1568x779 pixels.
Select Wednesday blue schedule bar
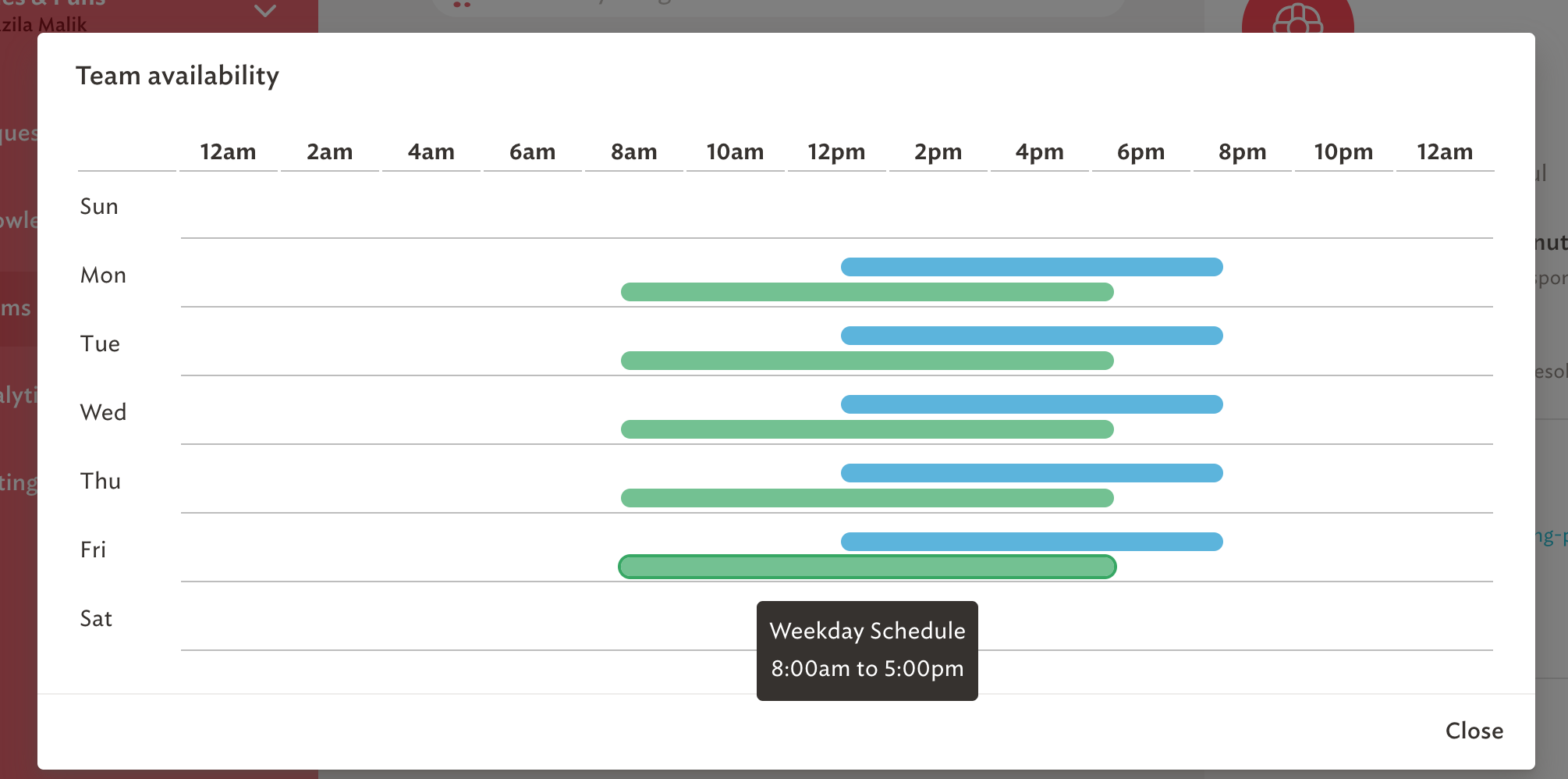pyautogui.click(x=1031, y=404)
